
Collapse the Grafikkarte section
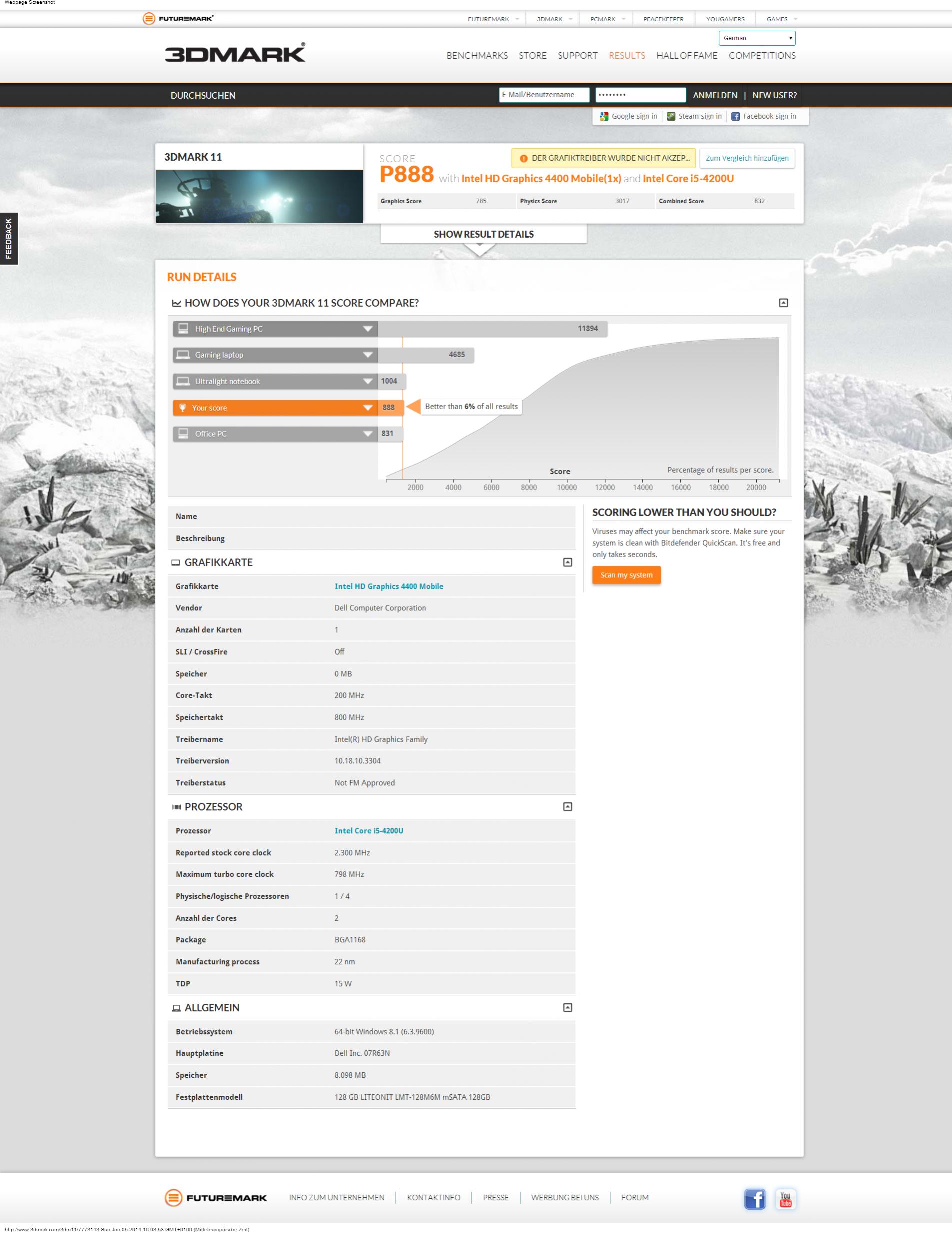[x=567, y=562]
